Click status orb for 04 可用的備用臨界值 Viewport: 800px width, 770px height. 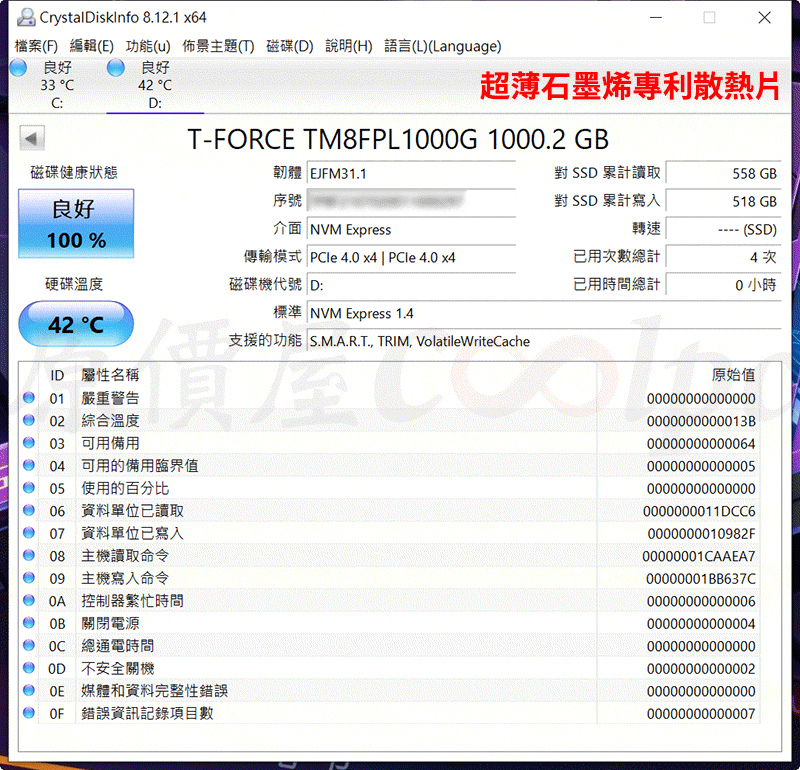[x=29, y=465]
